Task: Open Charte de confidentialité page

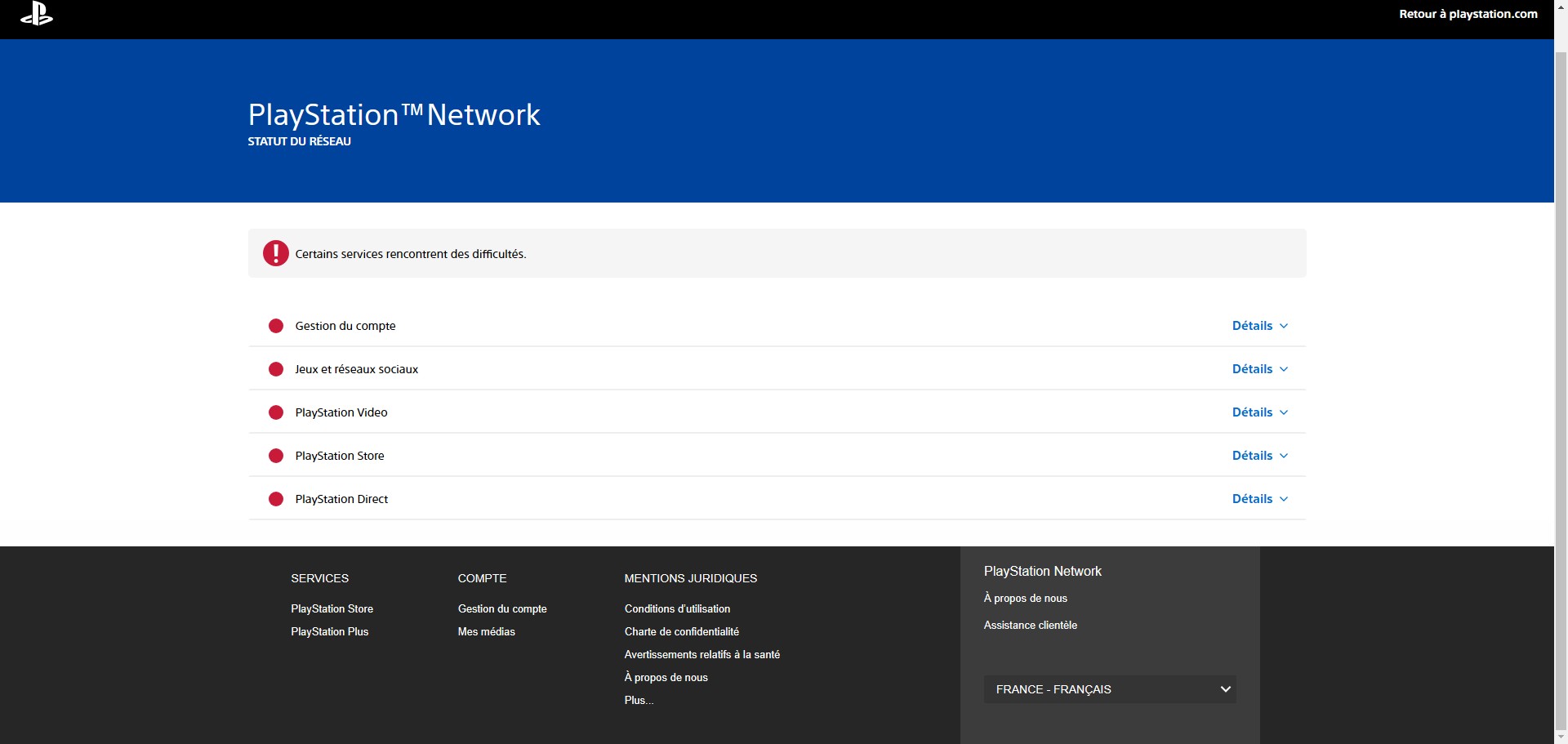Action: [x=682, y=631]
